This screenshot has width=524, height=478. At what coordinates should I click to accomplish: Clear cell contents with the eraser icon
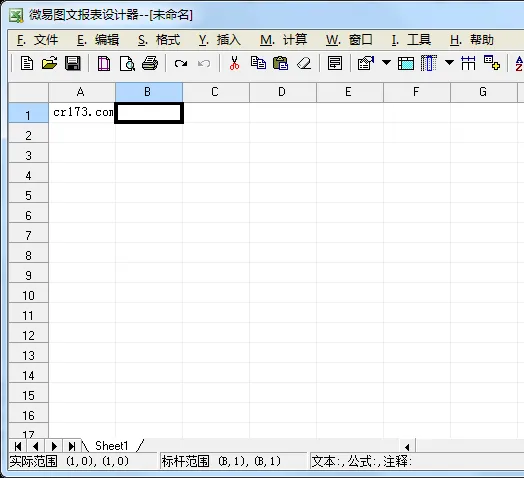tap(304, 63)
